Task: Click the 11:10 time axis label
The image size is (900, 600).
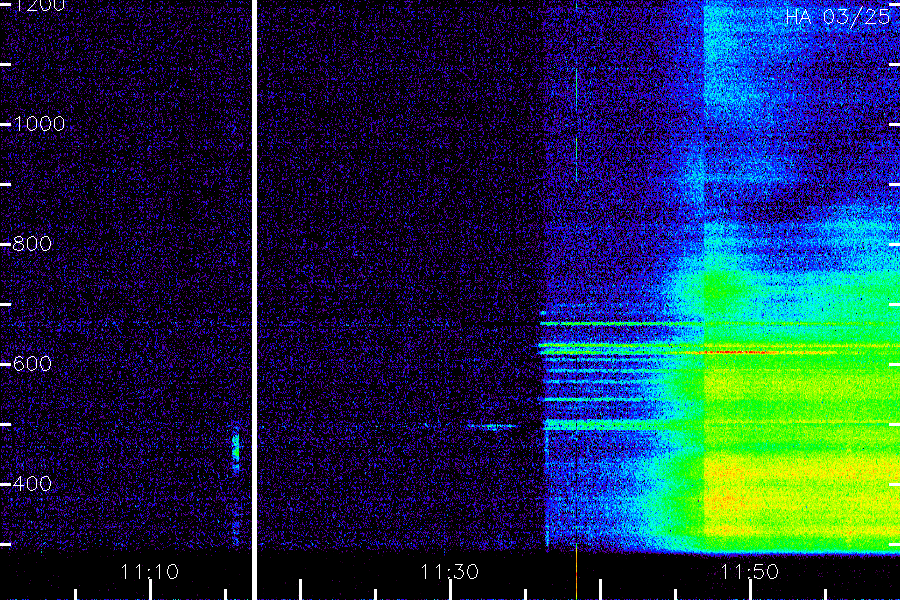Action: (x=149, y=571)
